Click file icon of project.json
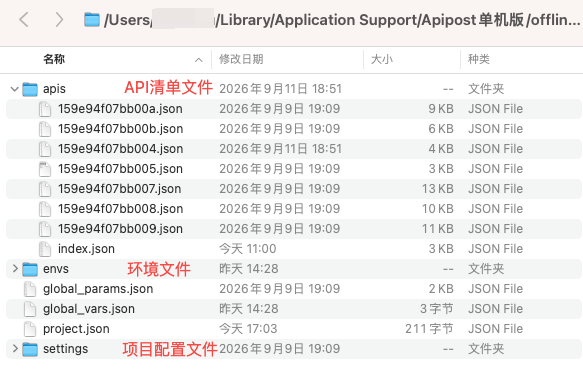 coord(30,329)
